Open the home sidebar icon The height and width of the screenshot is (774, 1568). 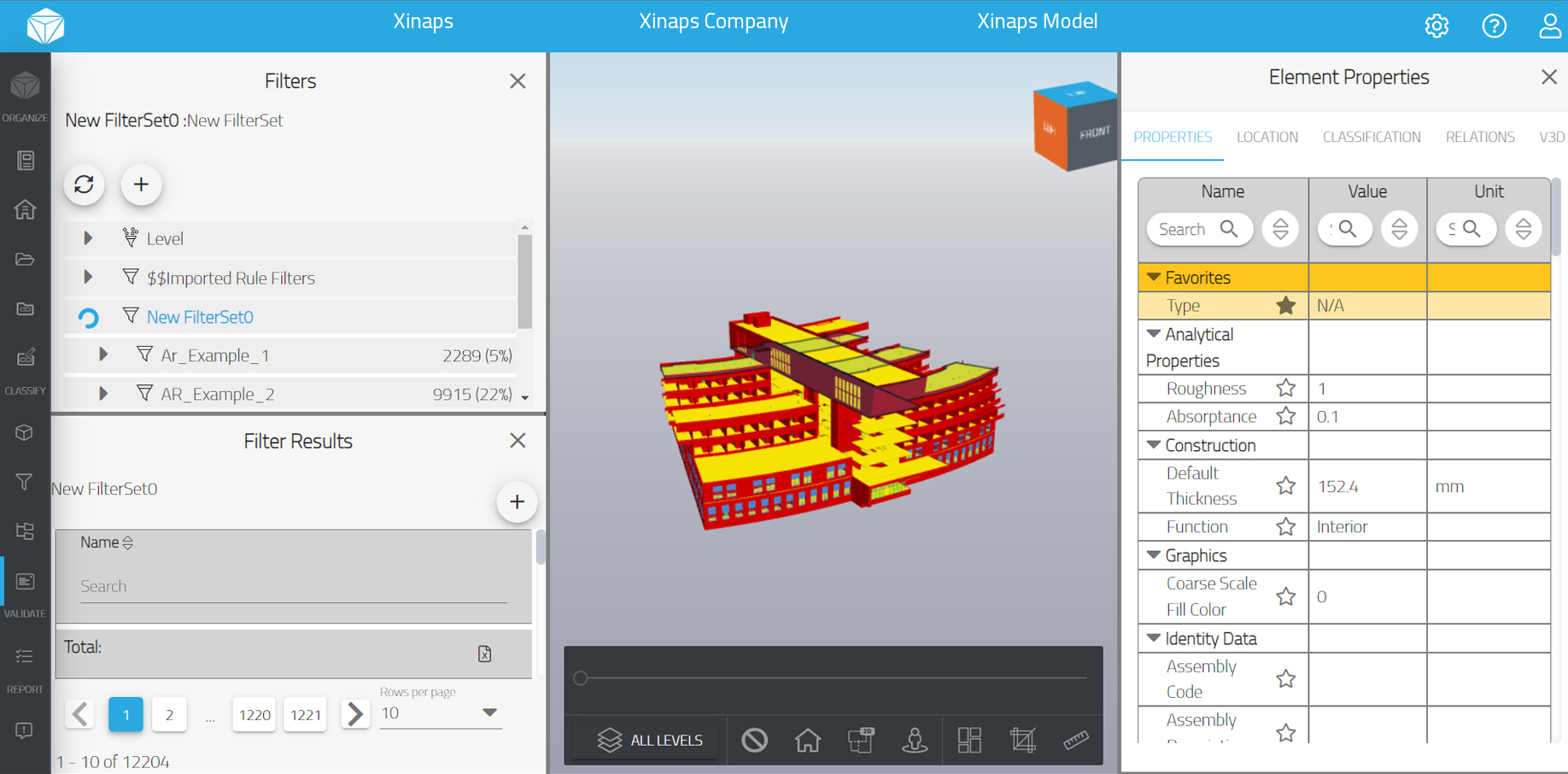[25, 209]
